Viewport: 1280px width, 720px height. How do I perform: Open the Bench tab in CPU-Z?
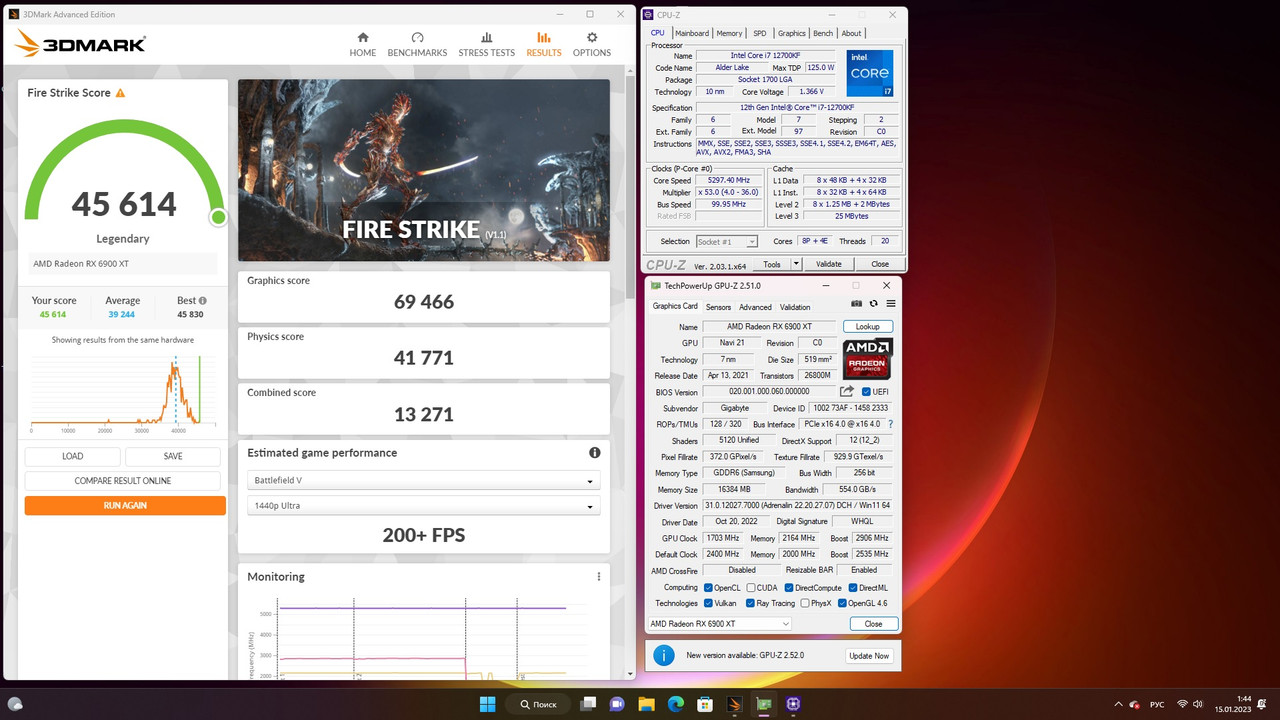(823, 33)
